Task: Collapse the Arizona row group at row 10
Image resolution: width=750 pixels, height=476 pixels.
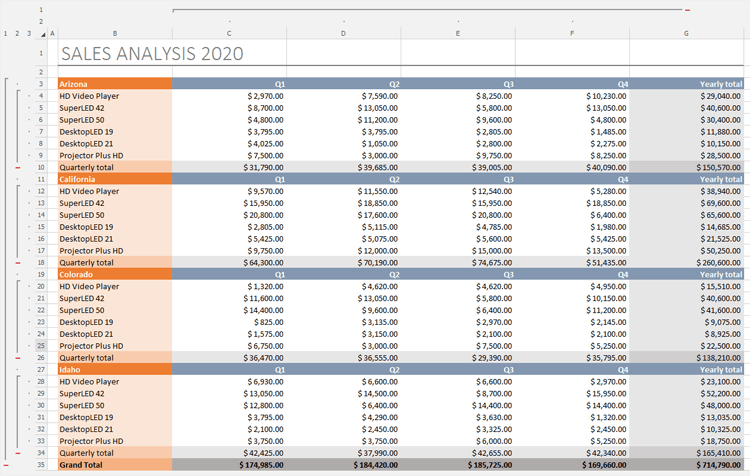Action: (x=18, y=167)
